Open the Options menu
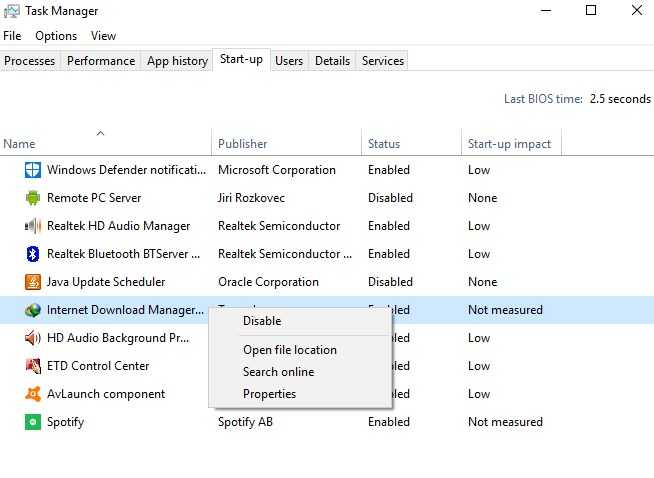The image size is (654, 478). pos(56,36)
